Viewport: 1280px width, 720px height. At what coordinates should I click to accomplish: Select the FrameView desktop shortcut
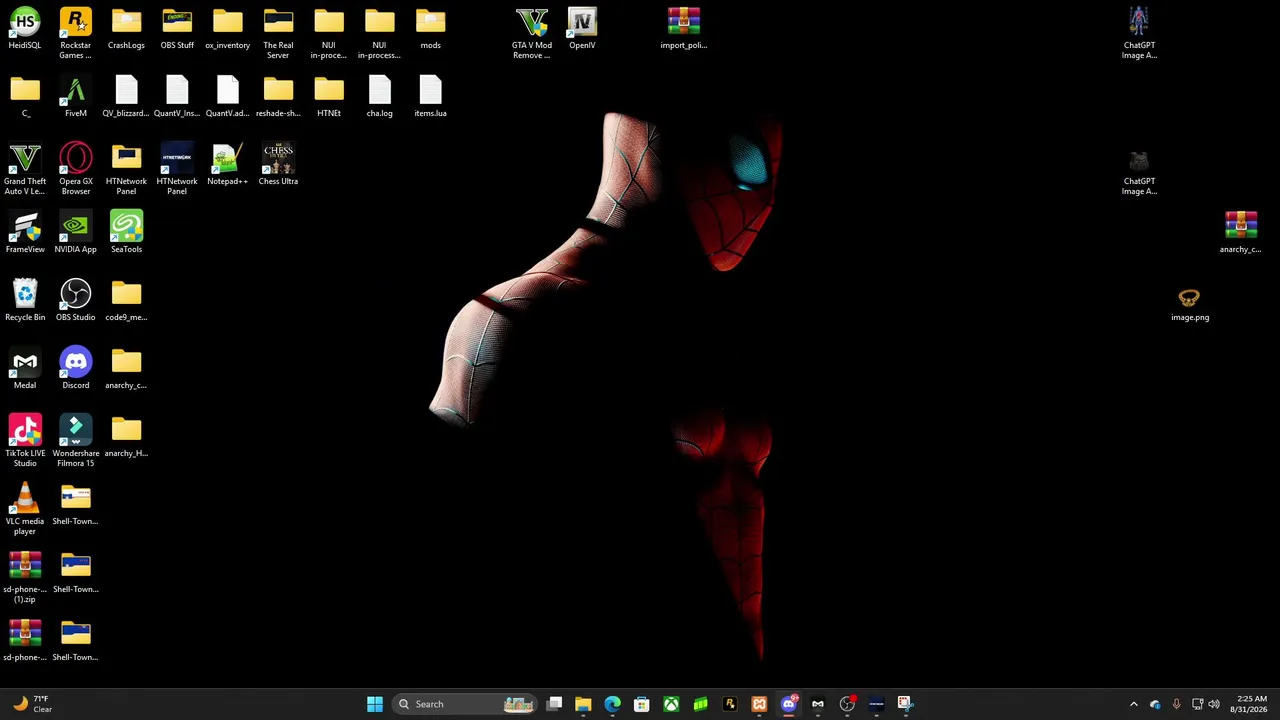click(x=25, y=233)
